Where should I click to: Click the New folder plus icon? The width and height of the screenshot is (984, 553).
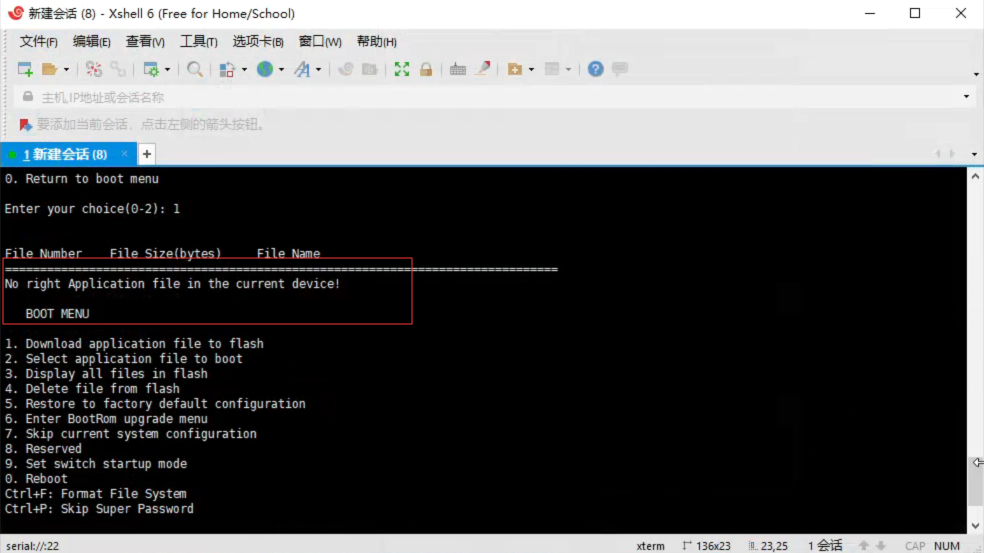tap(515, 69)
